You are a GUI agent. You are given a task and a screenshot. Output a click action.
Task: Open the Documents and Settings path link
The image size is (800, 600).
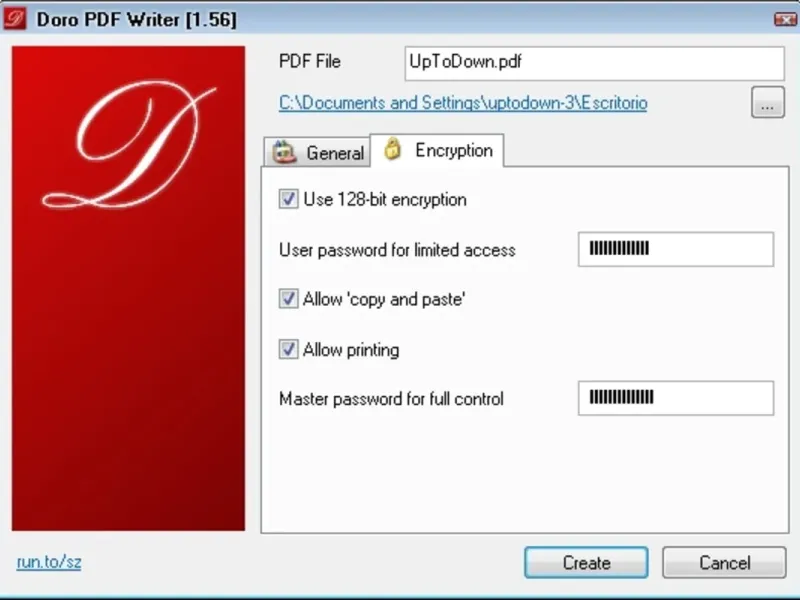(463, 103)
